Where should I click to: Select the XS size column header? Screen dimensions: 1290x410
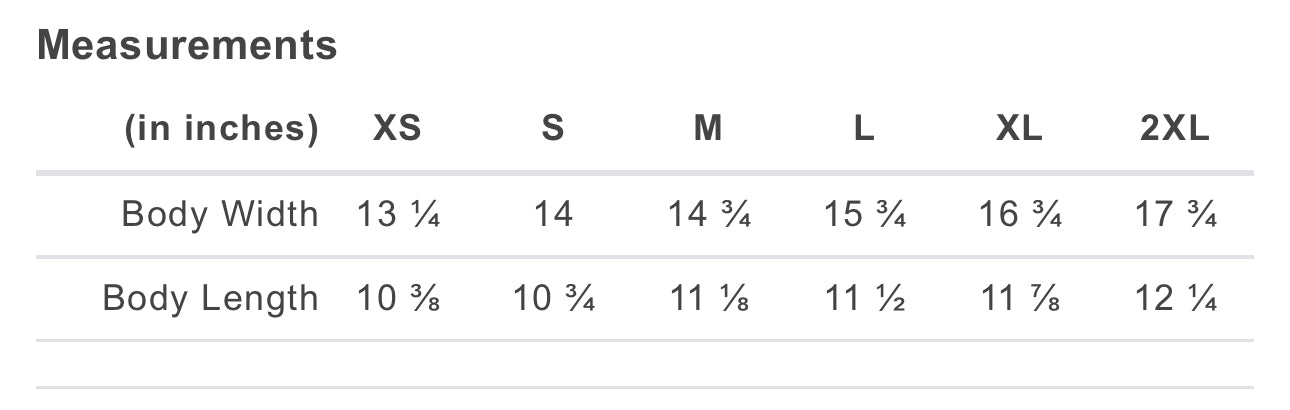[x=398, y=129]
